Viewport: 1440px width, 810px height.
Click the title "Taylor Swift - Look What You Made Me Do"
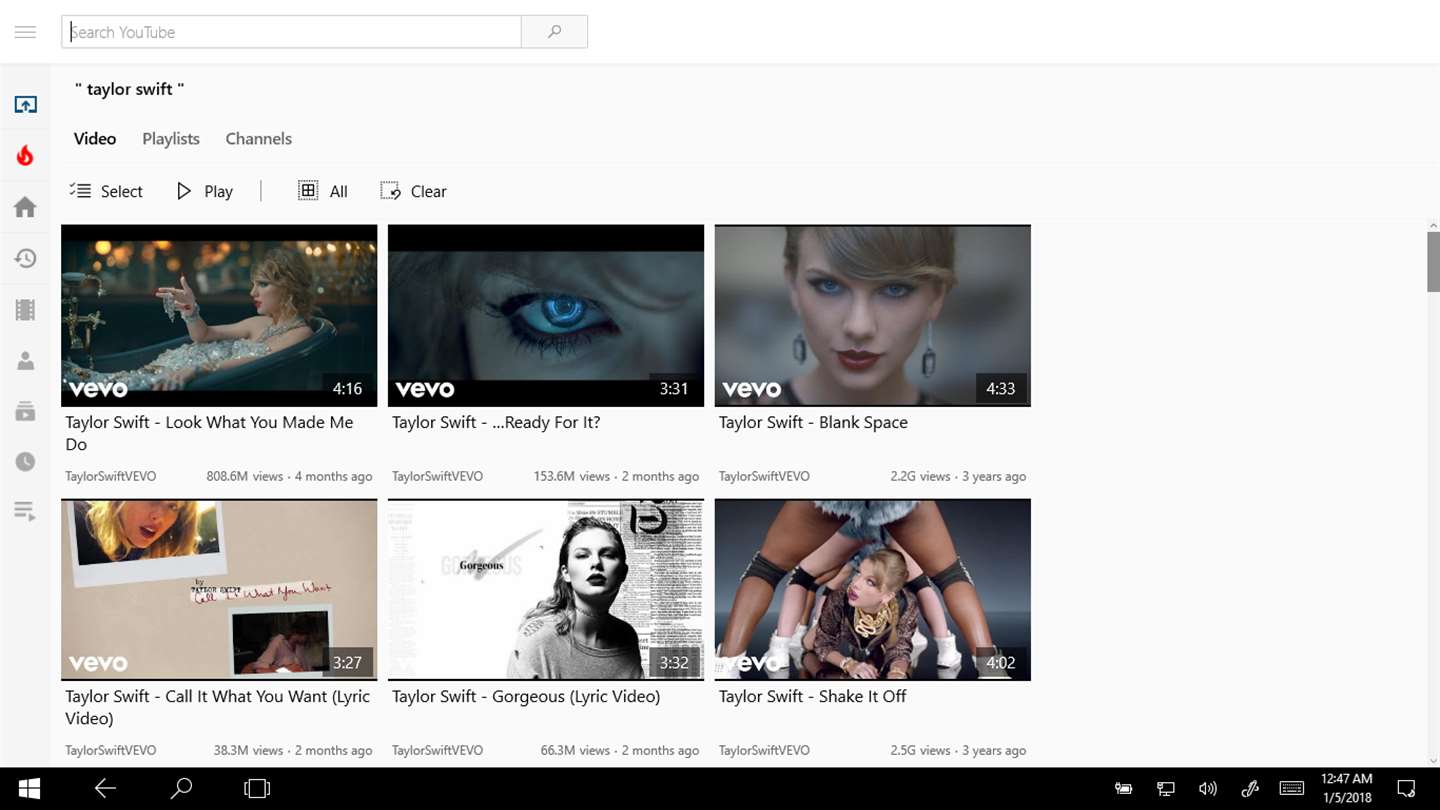(x=209, y=433)
